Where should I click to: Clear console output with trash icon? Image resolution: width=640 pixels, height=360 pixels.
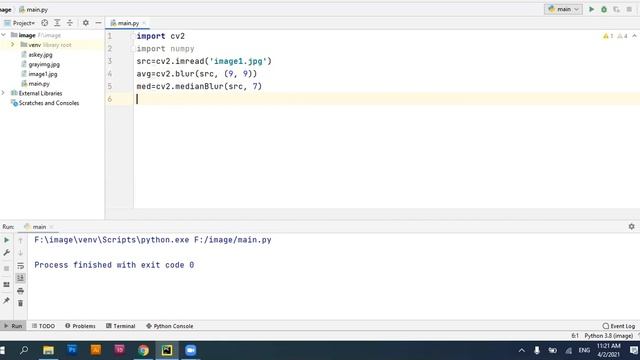pos(20,303)
